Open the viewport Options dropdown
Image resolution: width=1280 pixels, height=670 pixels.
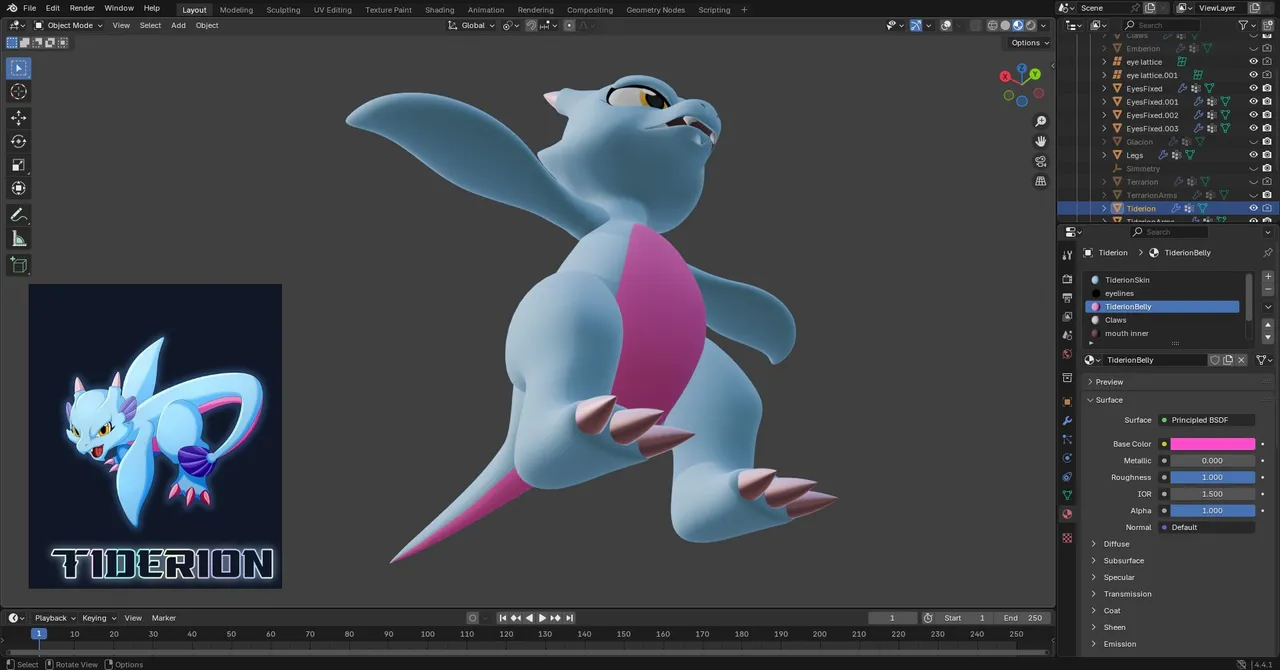(x=1029, y=43)
